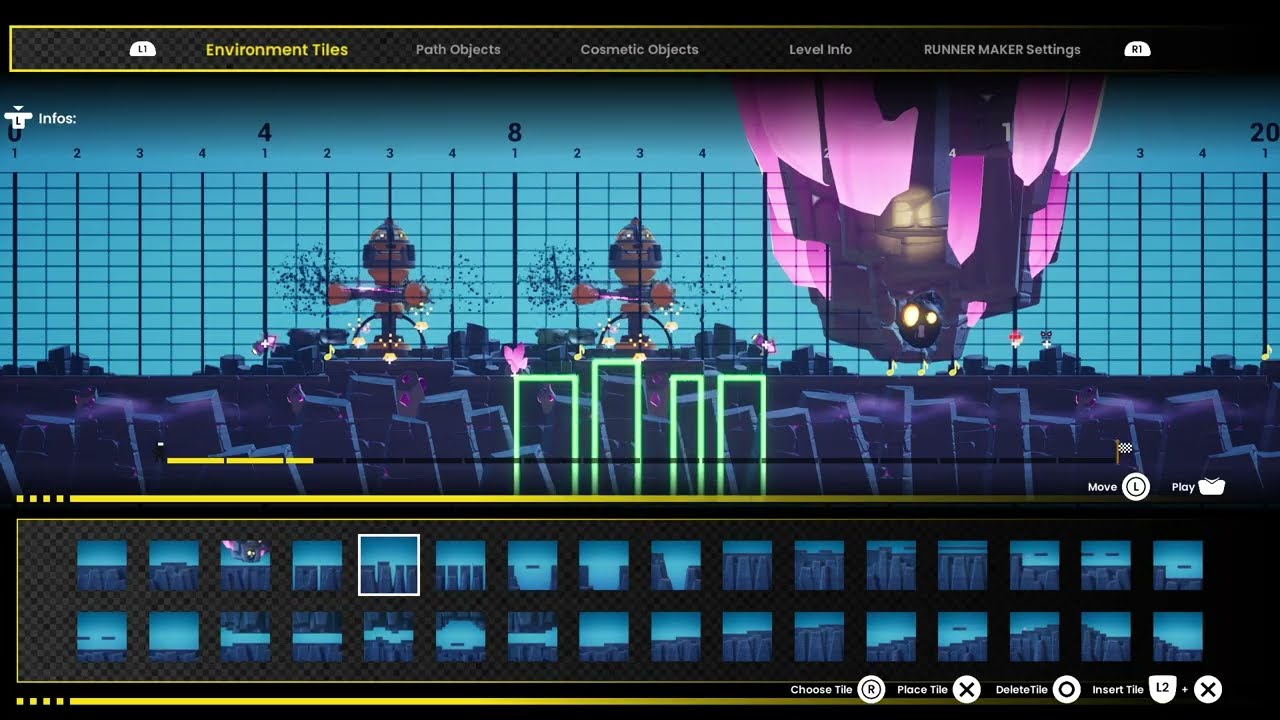Select the last tile in the bottom row
The image size is (1280, 720).
click(x=1178, y=637)
